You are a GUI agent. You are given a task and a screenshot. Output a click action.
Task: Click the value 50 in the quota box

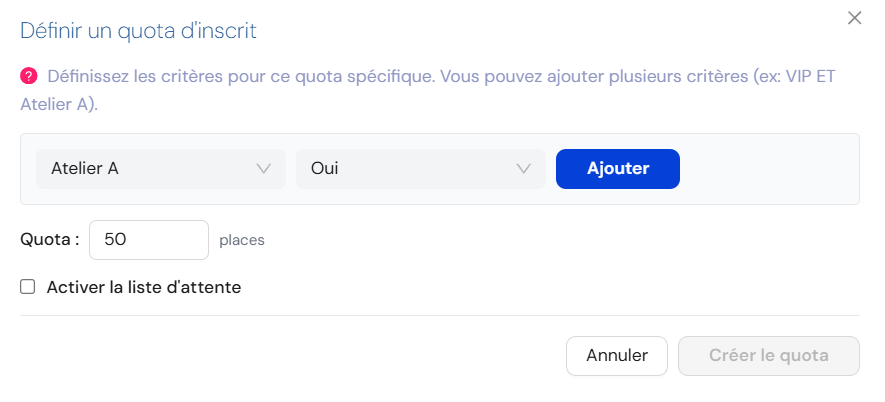tap(115, 240)
